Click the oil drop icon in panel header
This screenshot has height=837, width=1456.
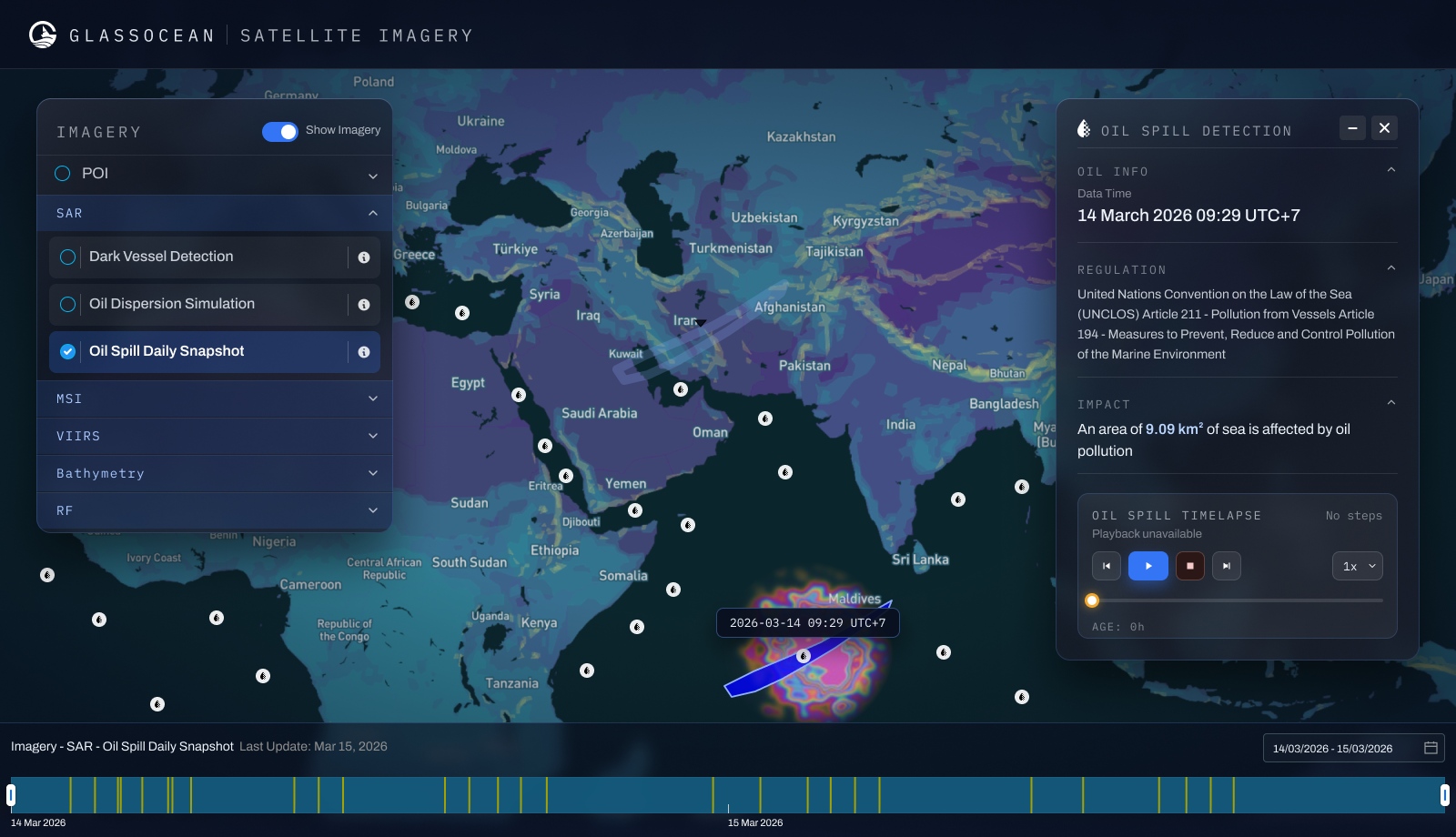pos(1084,129)
